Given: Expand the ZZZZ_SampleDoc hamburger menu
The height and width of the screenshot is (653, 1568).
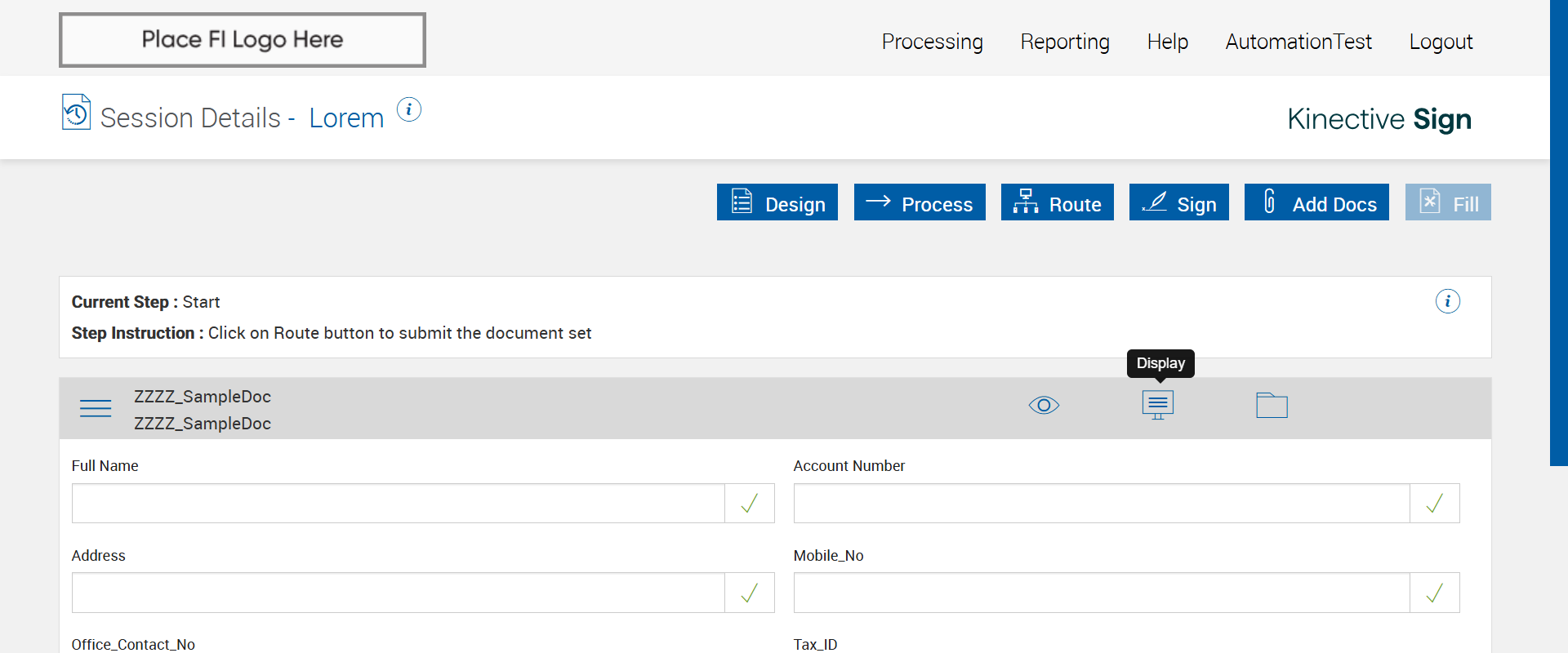Looking at the screenshot, I should pyautogui.click(x=96, y=408).
